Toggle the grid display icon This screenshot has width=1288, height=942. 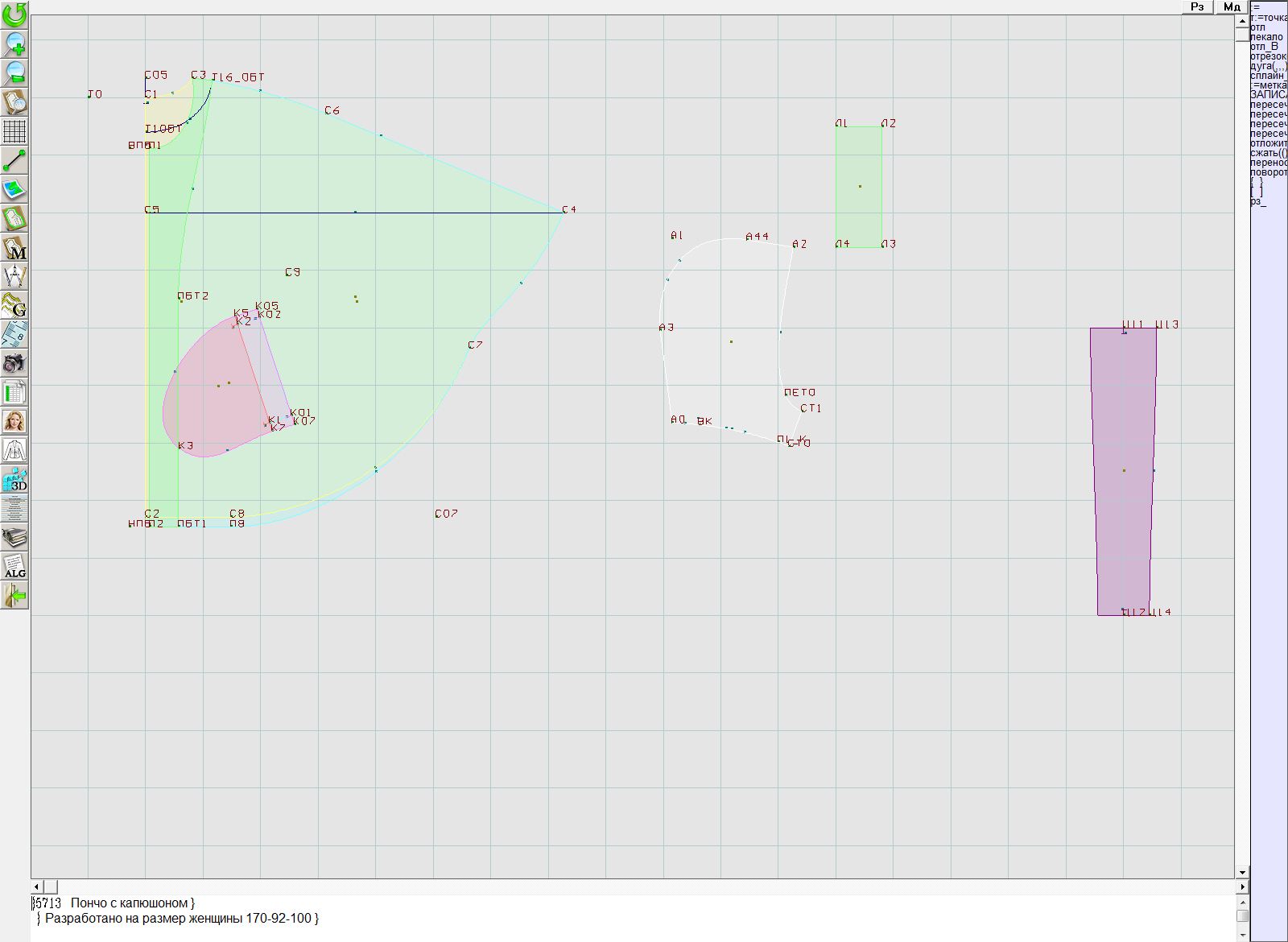[14, 130]
